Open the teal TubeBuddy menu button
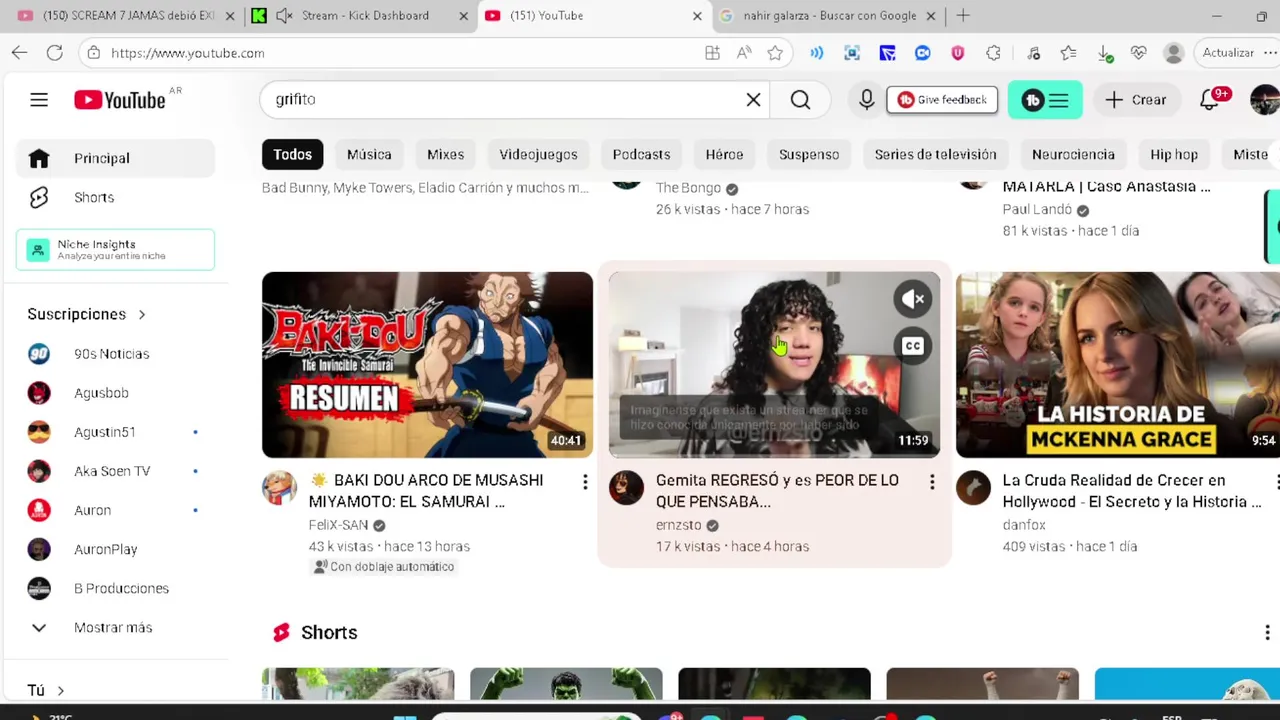The image size is (1280, 720). pyautogui.click(x=1045, y=100)
